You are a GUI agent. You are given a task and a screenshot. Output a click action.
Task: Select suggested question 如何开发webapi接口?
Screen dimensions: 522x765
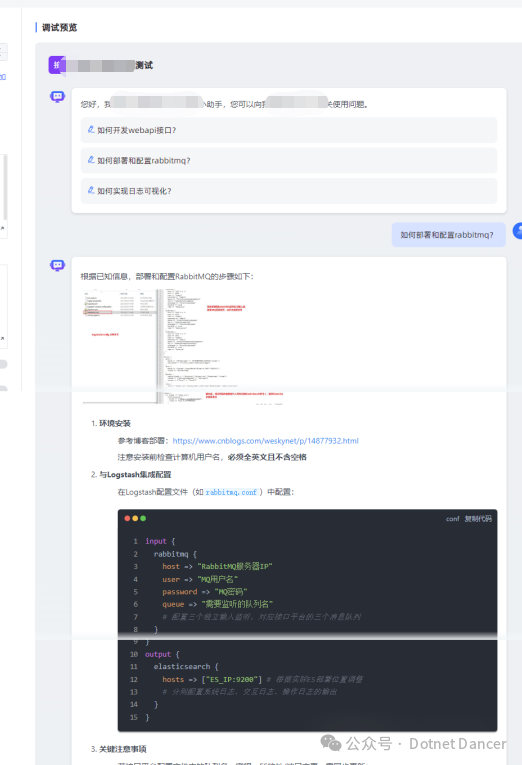289,130
